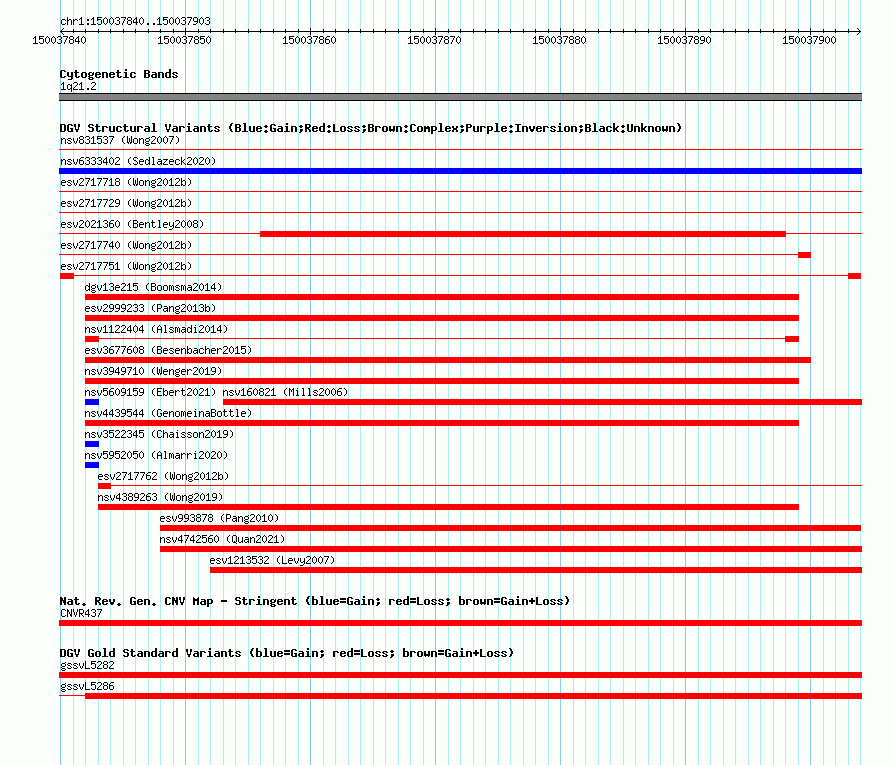
Task: Open variant esv2717729 (Wong2012b)
Action: 126,203
